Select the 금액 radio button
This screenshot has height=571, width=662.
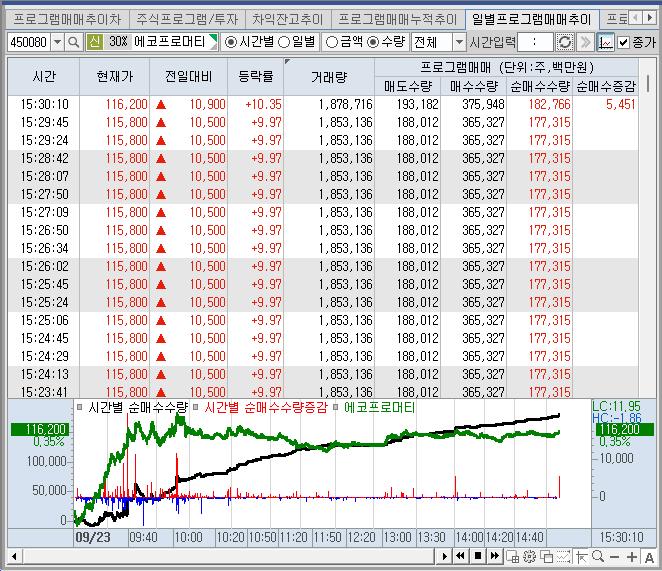[332, 42]
